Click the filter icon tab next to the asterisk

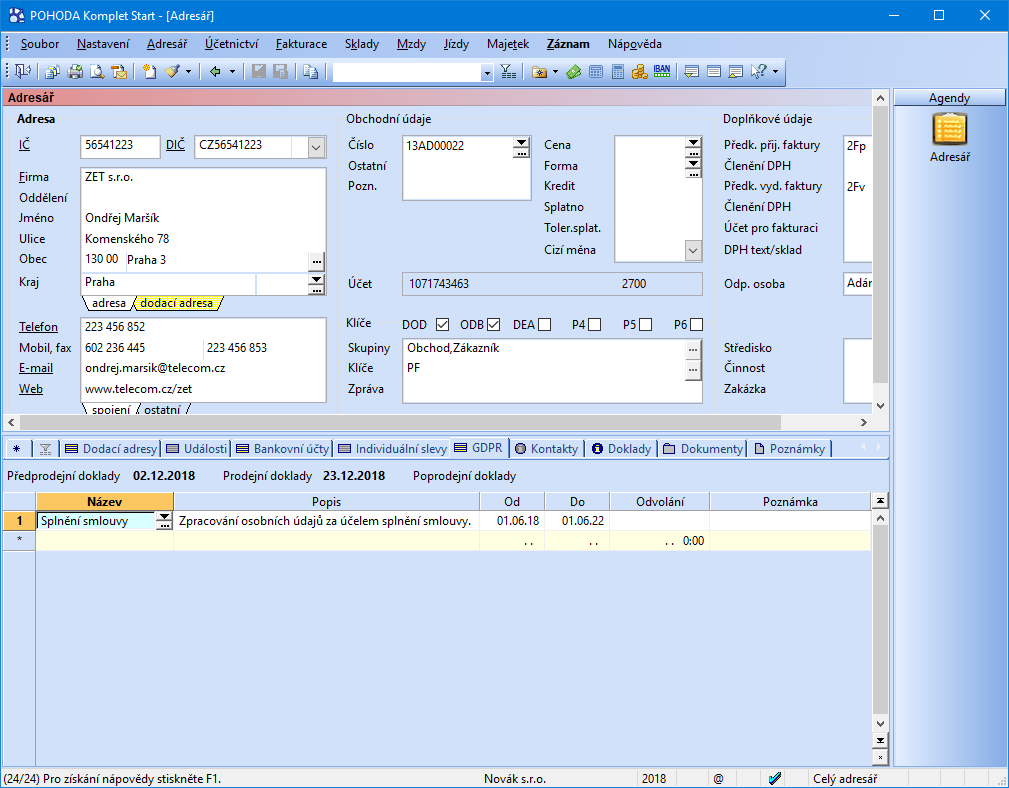[45, 448]
